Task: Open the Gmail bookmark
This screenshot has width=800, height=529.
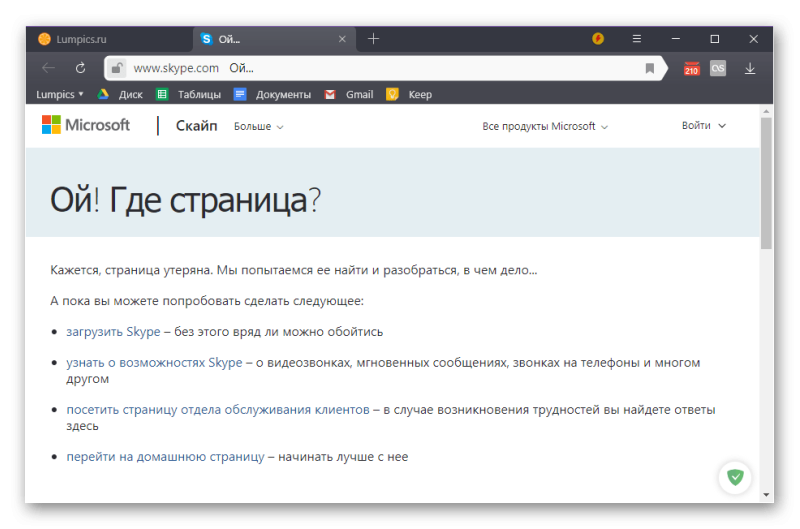Action: [349, 94]
